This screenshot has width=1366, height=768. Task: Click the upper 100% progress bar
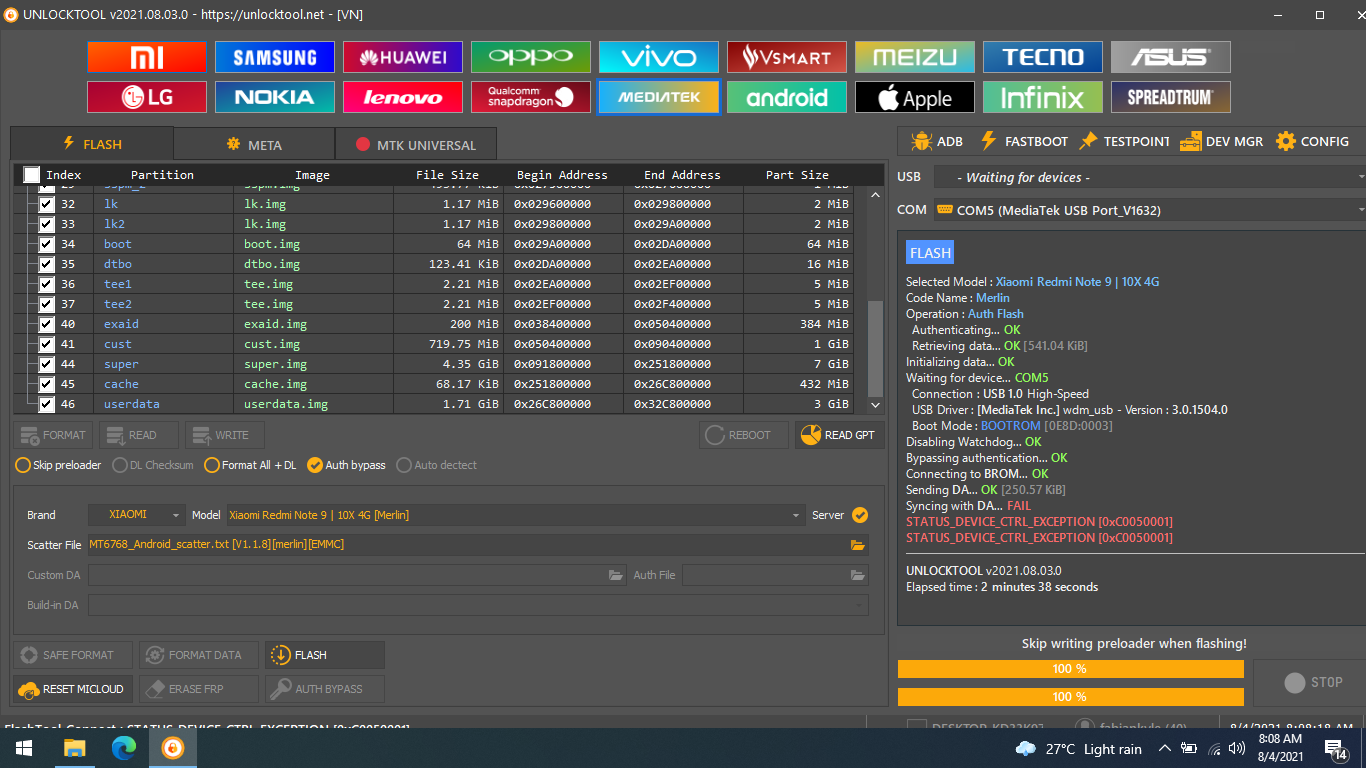pos(1070,668)
